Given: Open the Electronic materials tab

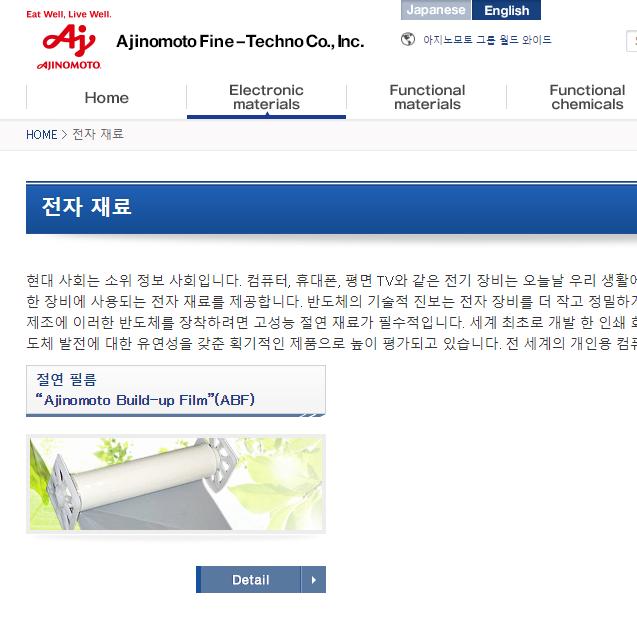Looking at the screenshot, I should pos(266,97).
